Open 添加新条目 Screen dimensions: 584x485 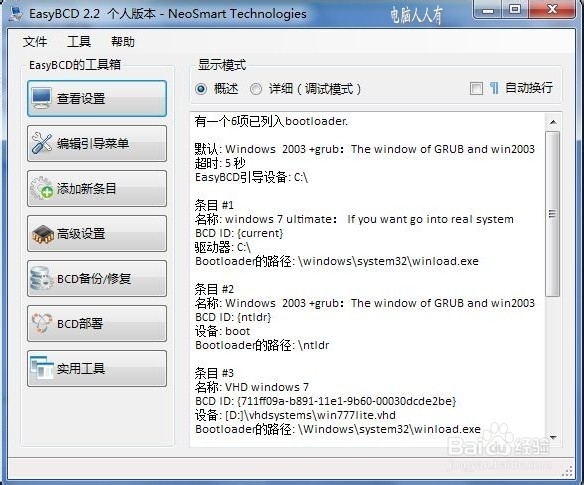tap(97, 188)
